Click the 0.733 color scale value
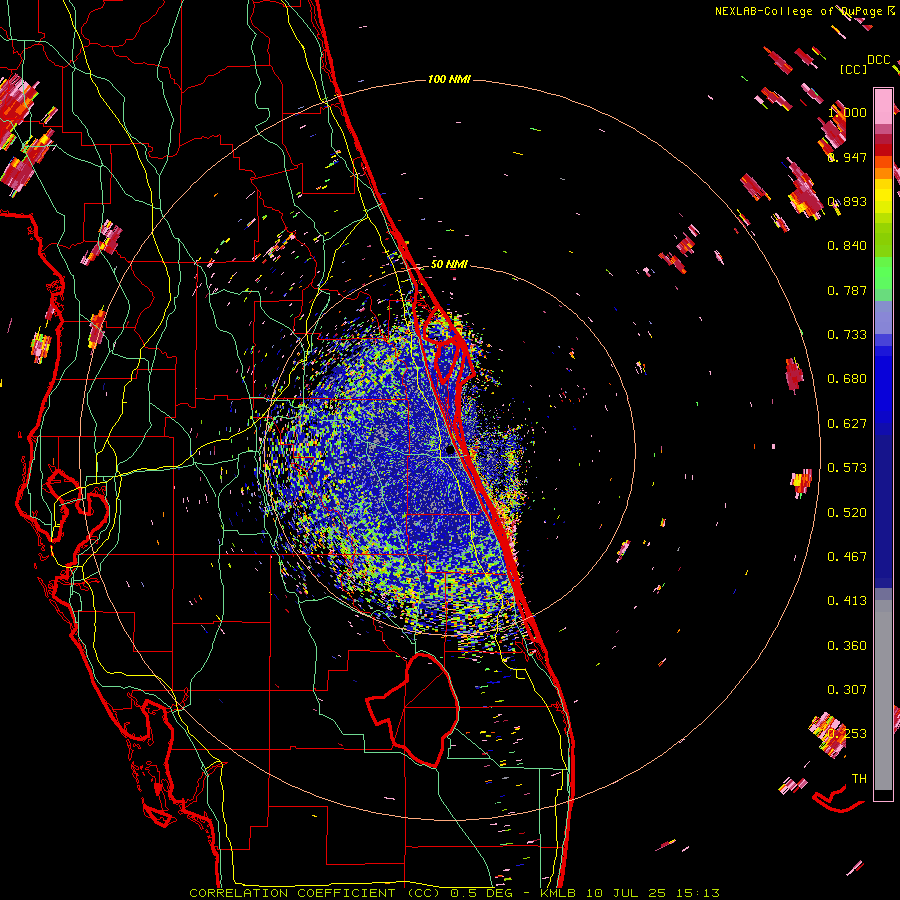 click(x=847, y=335)
